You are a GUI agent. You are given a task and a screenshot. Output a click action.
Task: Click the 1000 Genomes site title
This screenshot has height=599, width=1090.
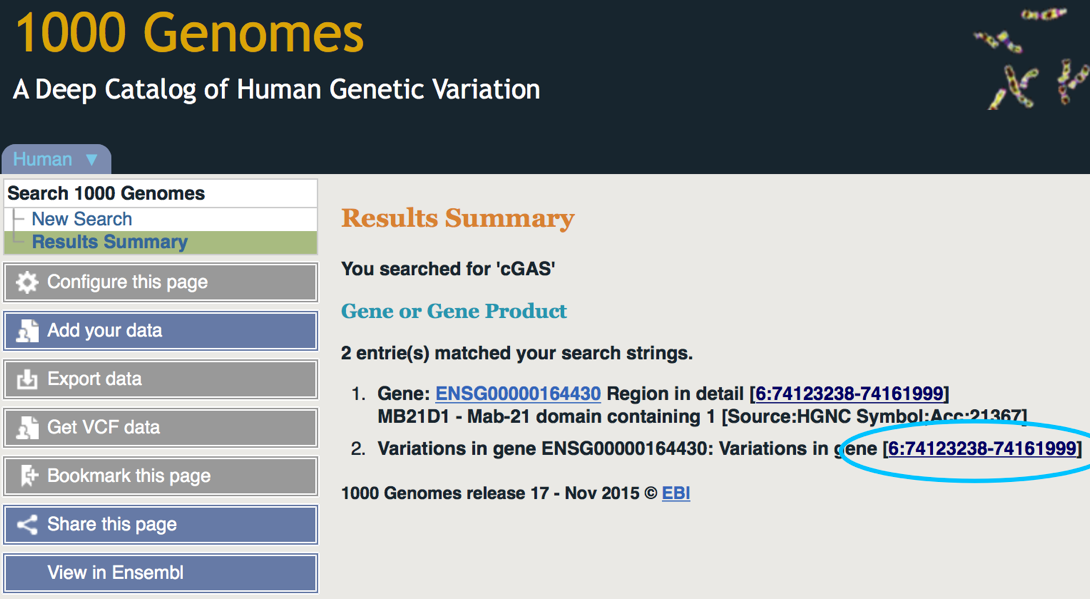pos(189,33)
